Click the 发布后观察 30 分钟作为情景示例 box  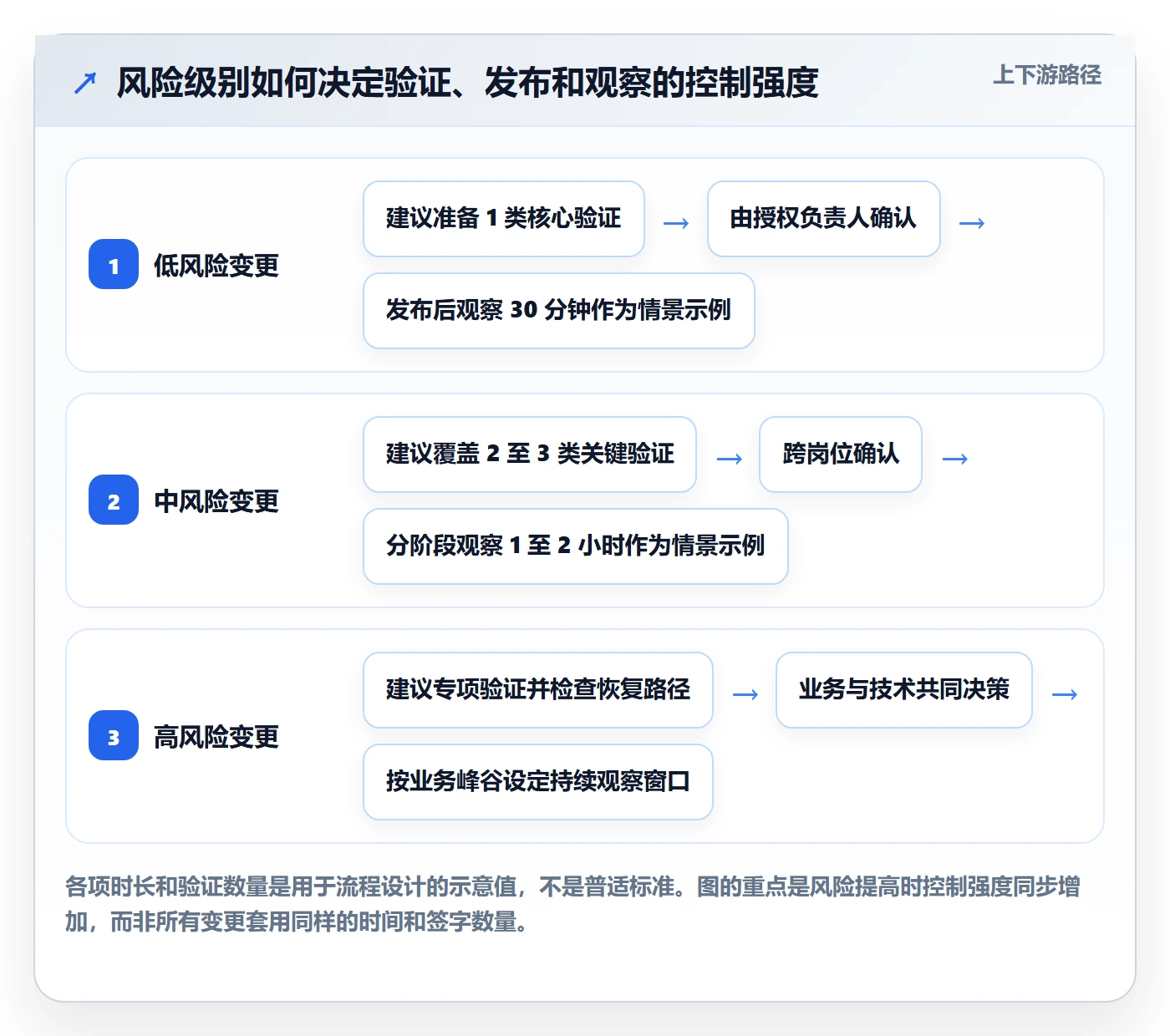tap(559, 311)
